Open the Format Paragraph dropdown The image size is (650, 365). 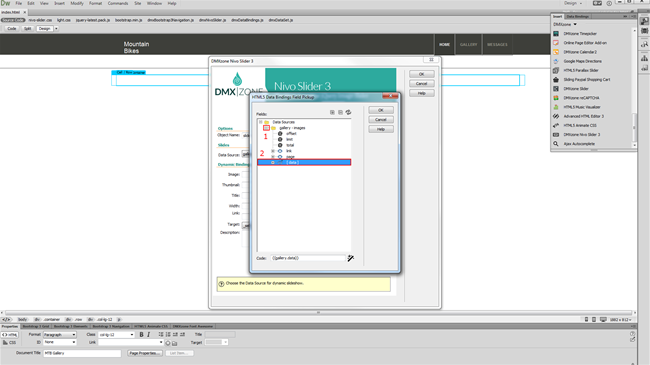pyautogui.click(x=60, y=334)
